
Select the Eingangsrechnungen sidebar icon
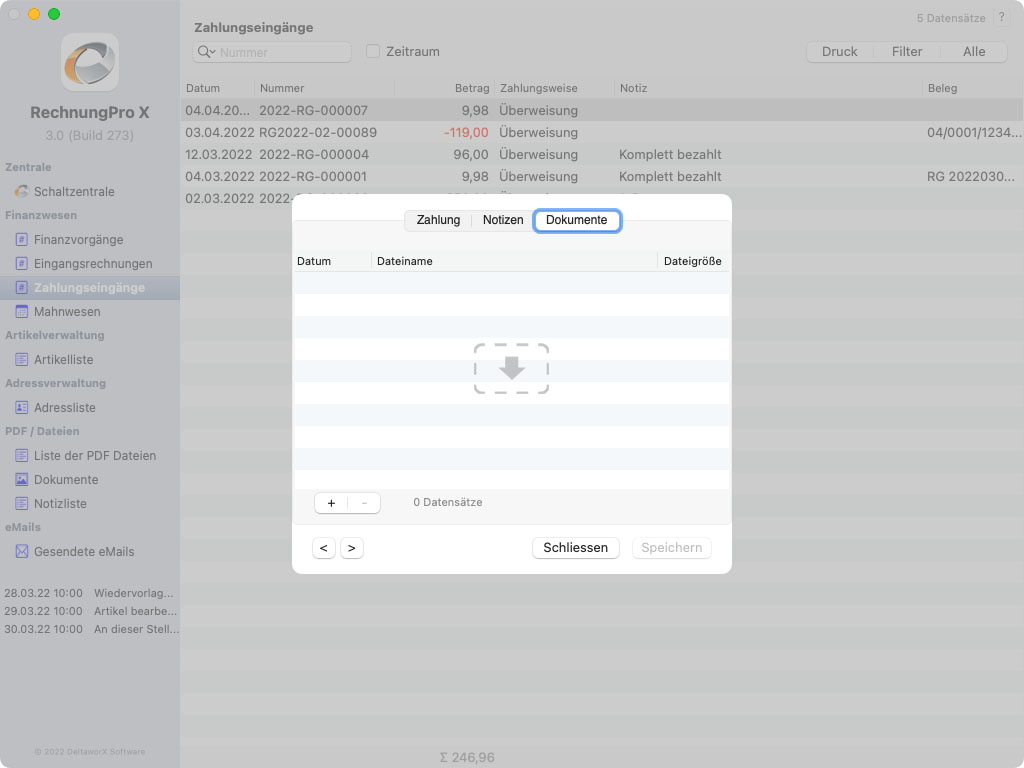click(x=21, y=263)
